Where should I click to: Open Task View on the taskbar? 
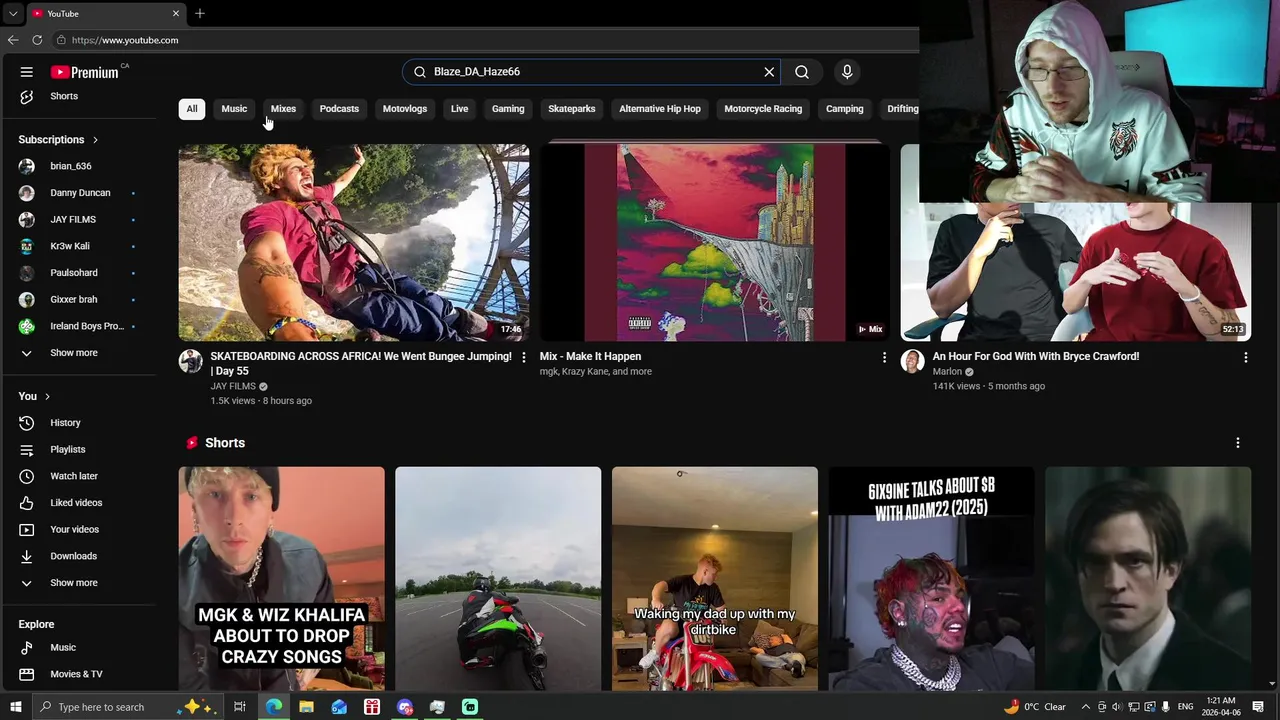240,707
